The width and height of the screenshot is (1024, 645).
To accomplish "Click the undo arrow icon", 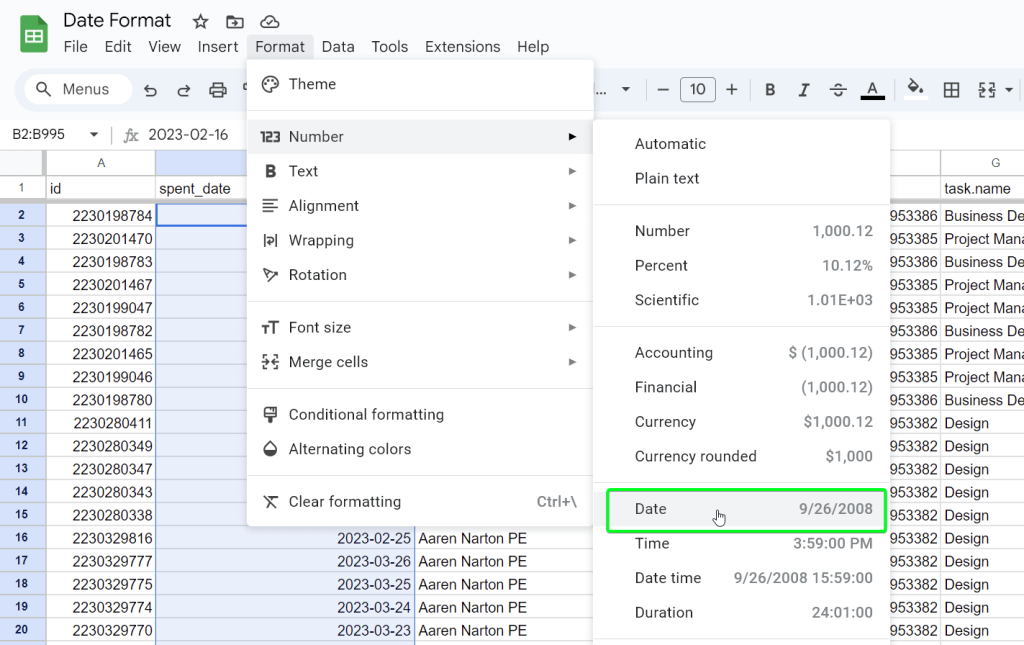I will (x=150, y=89).
